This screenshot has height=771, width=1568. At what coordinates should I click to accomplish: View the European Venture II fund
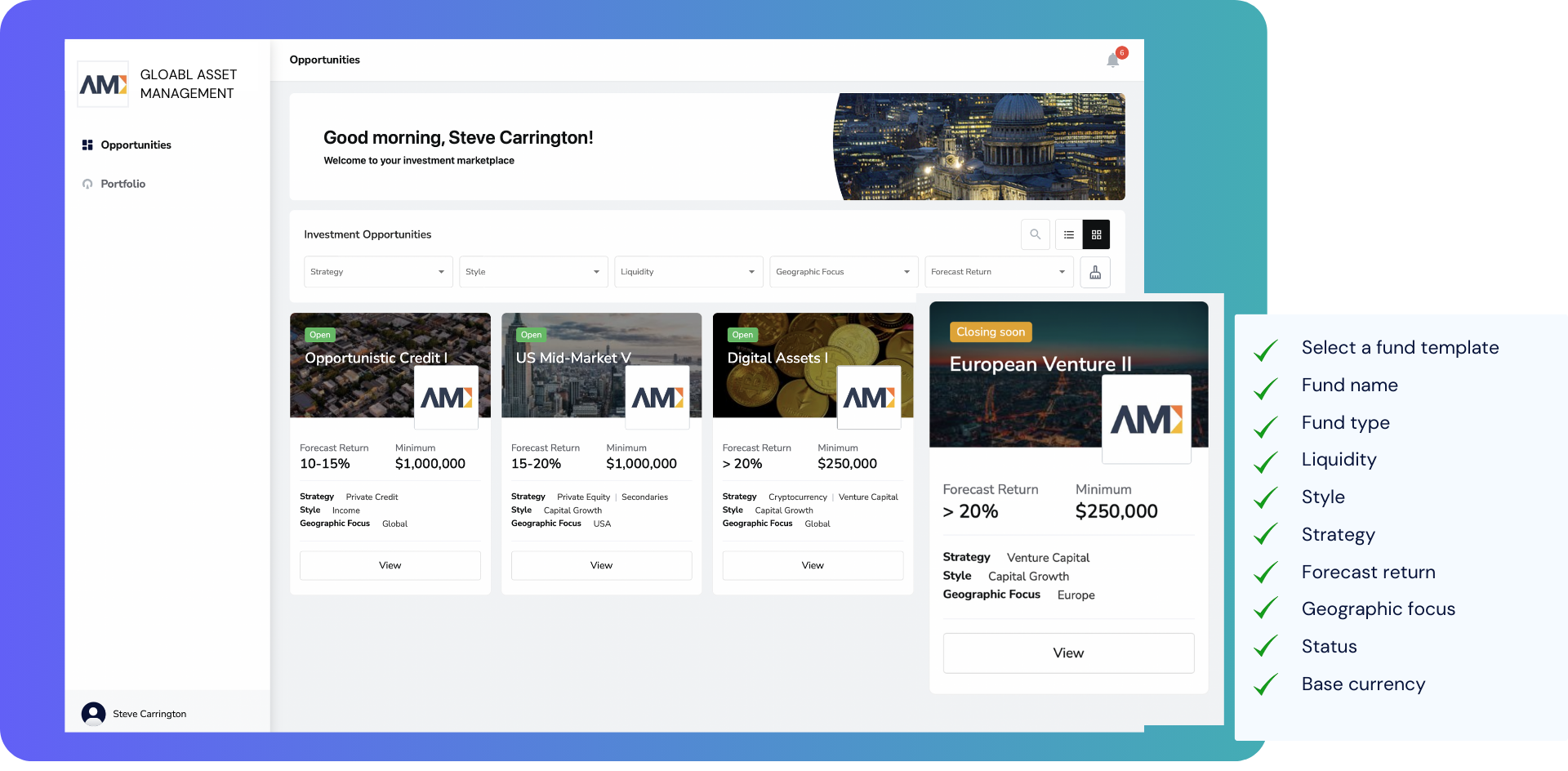coord(1068,653)
